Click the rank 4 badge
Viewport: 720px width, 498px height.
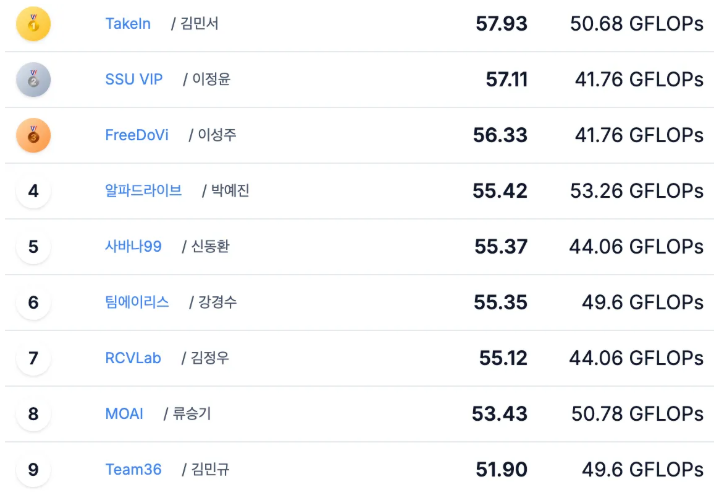click(x=33, y=190)
